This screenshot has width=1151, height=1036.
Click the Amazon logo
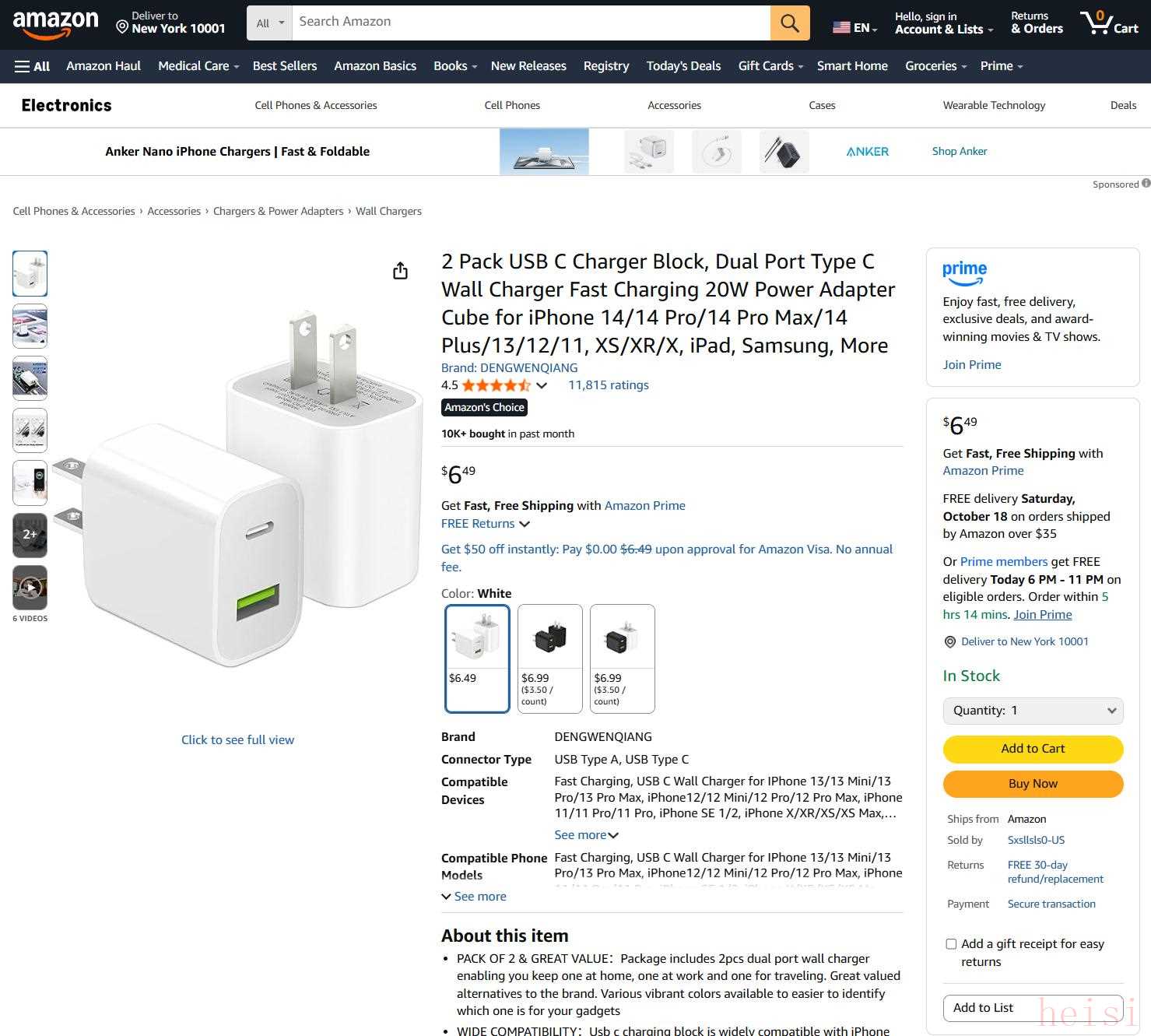click(55, 23)
